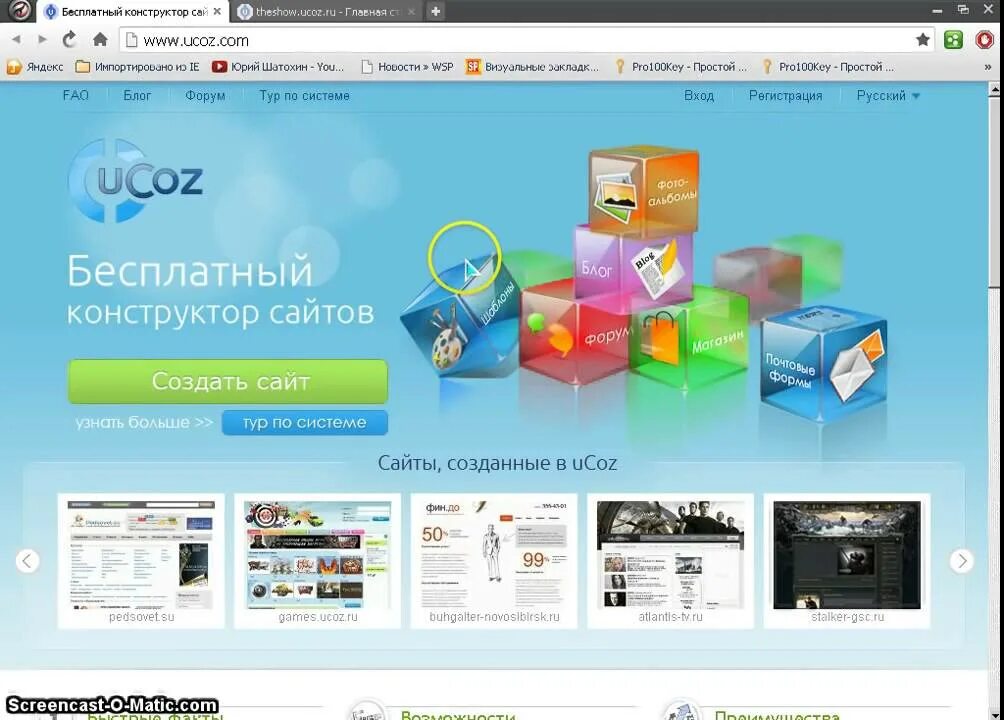Image resolution: width=1004 pixels, height=720 pixels.
Task: Click the Фотоальбомы orange cube
Action: pyautogui.click(x=644, y=191)
